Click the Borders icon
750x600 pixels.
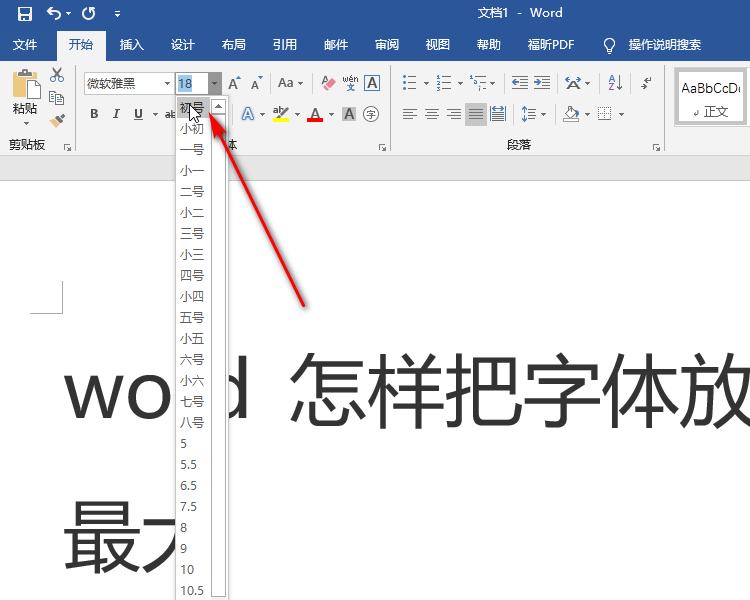tap(605, 114)
